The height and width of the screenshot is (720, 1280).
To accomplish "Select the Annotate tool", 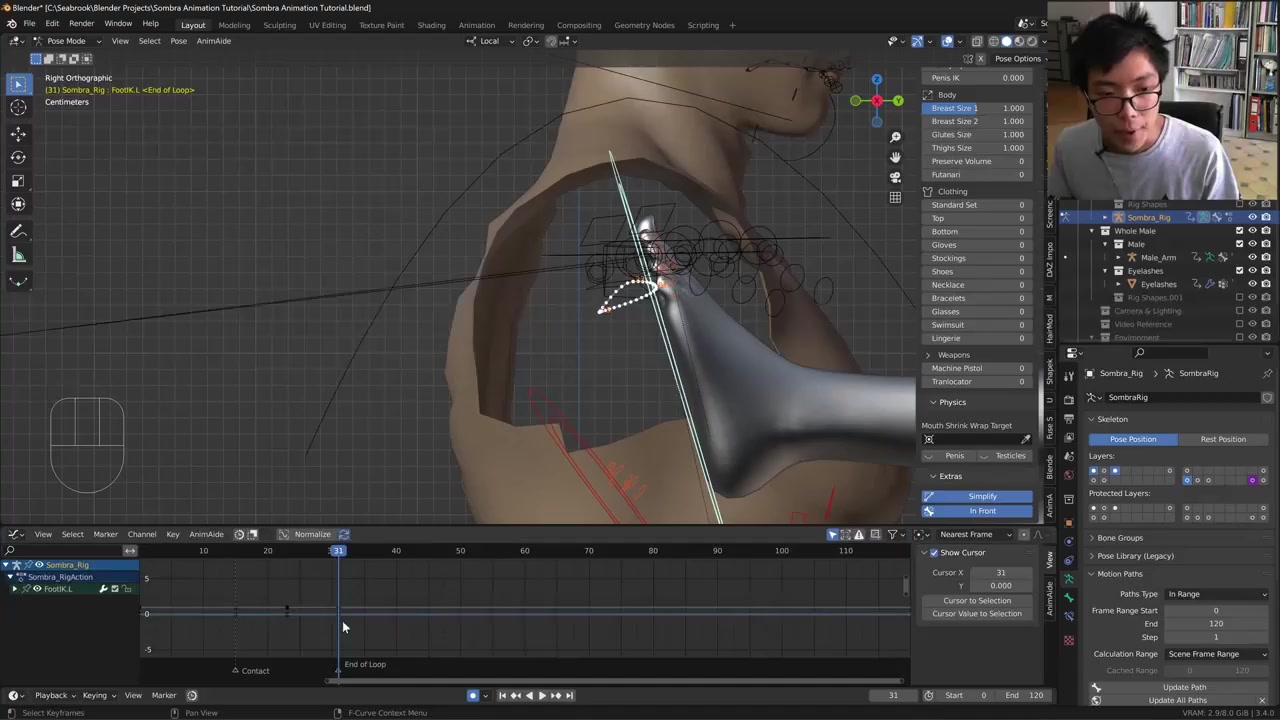I will coord(18,231).
